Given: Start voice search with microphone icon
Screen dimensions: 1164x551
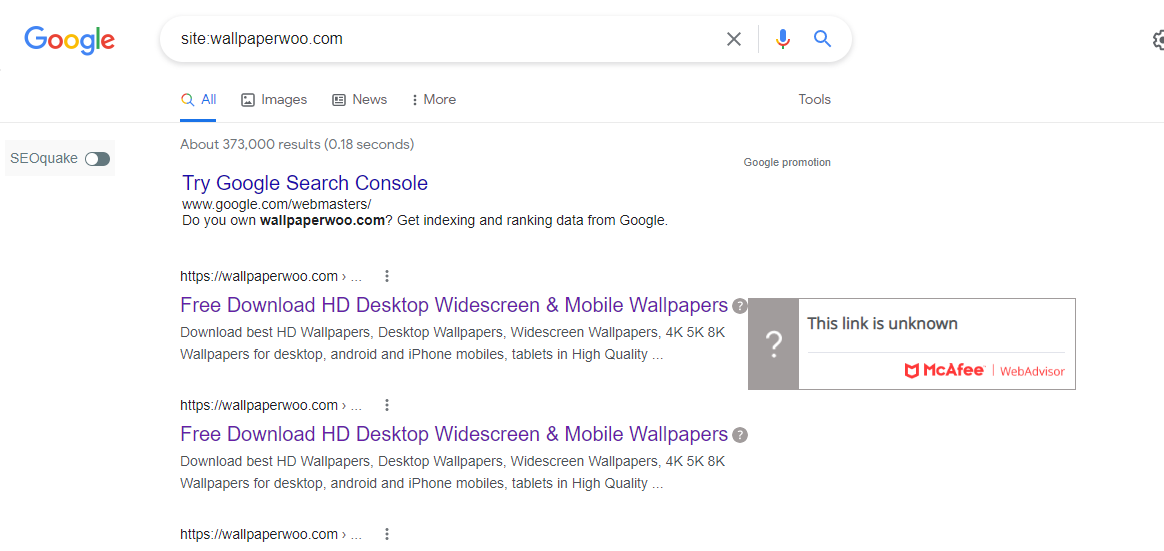Looking at the screenshot, I should tap(782, 39).
